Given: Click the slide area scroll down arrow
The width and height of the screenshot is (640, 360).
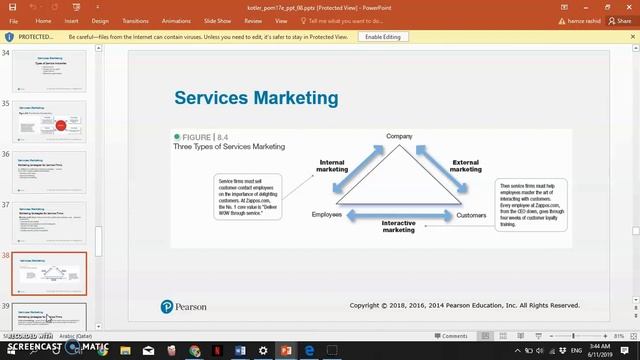Looking at the screenshot, I should (636, 300).
